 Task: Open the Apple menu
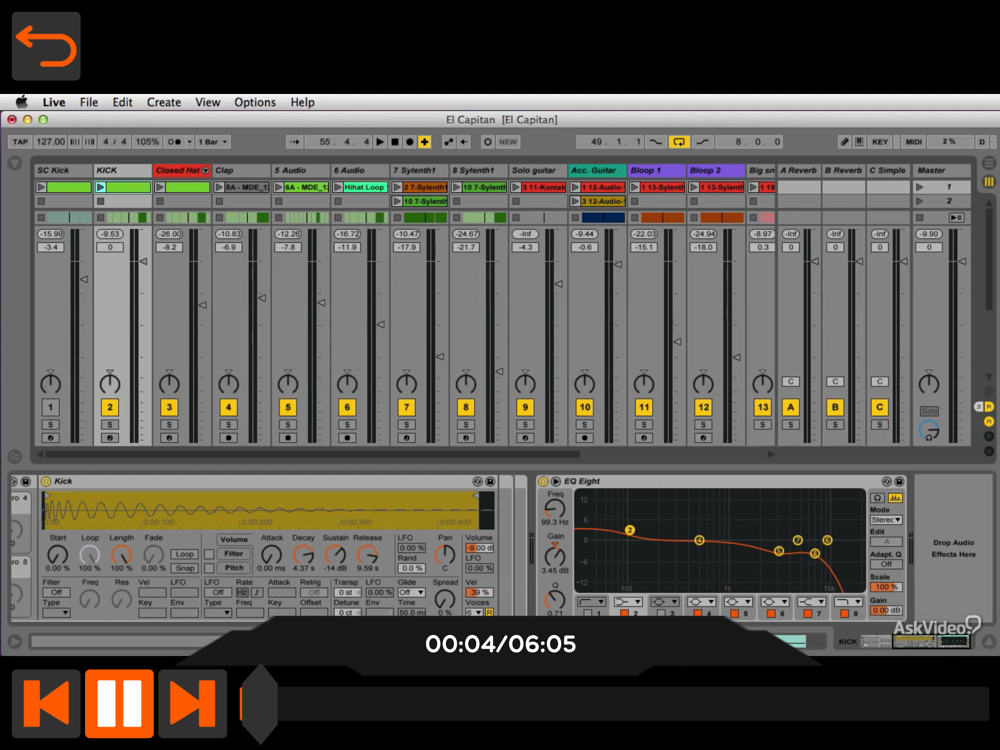[x=22, y=102]
